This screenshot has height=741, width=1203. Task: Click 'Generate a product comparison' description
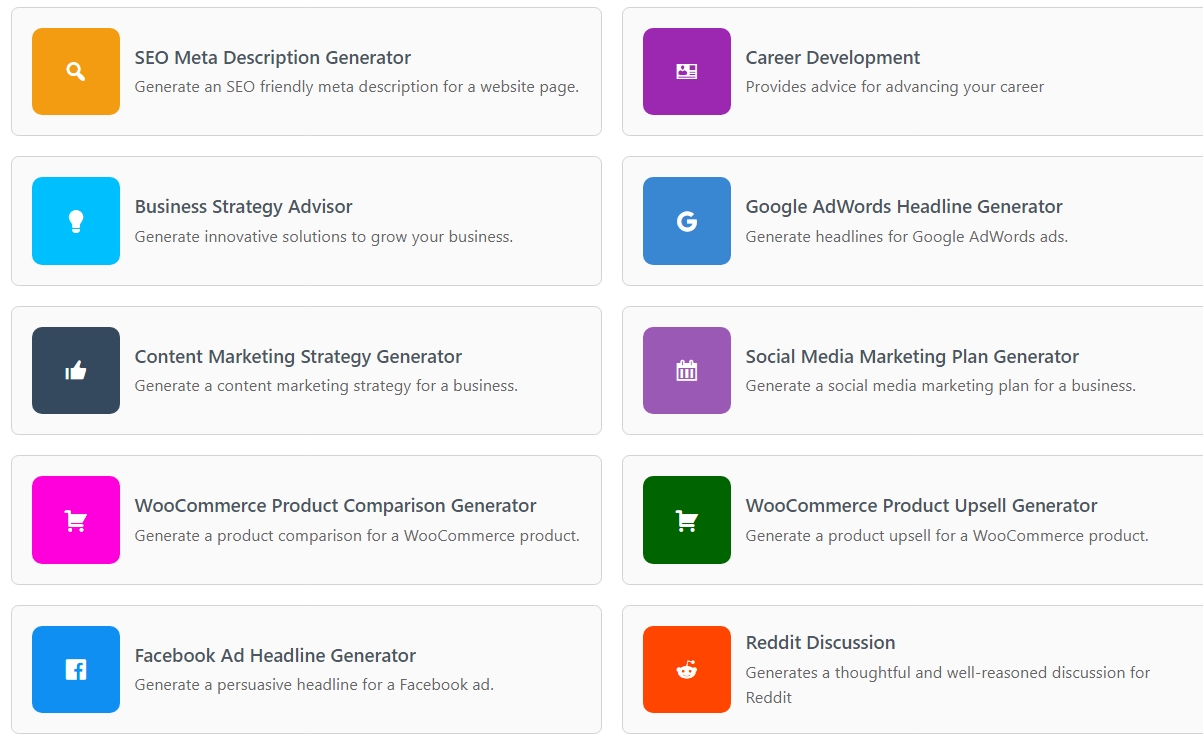tap(357, 536)
